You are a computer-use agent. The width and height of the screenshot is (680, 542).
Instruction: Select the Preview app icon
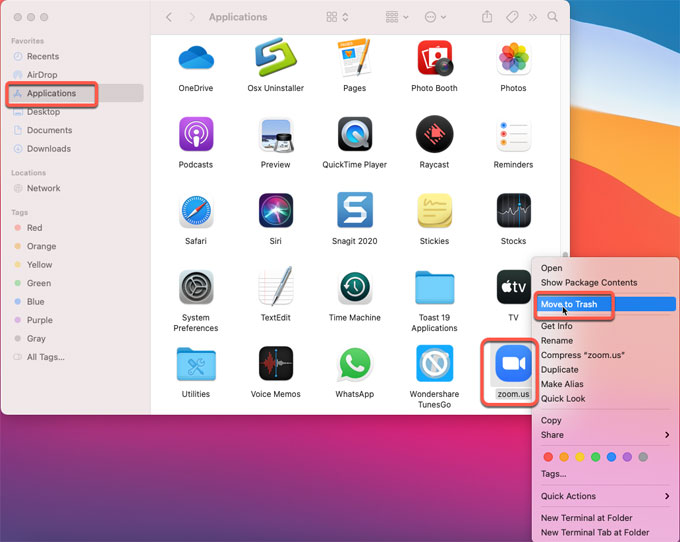pos(275,134)
